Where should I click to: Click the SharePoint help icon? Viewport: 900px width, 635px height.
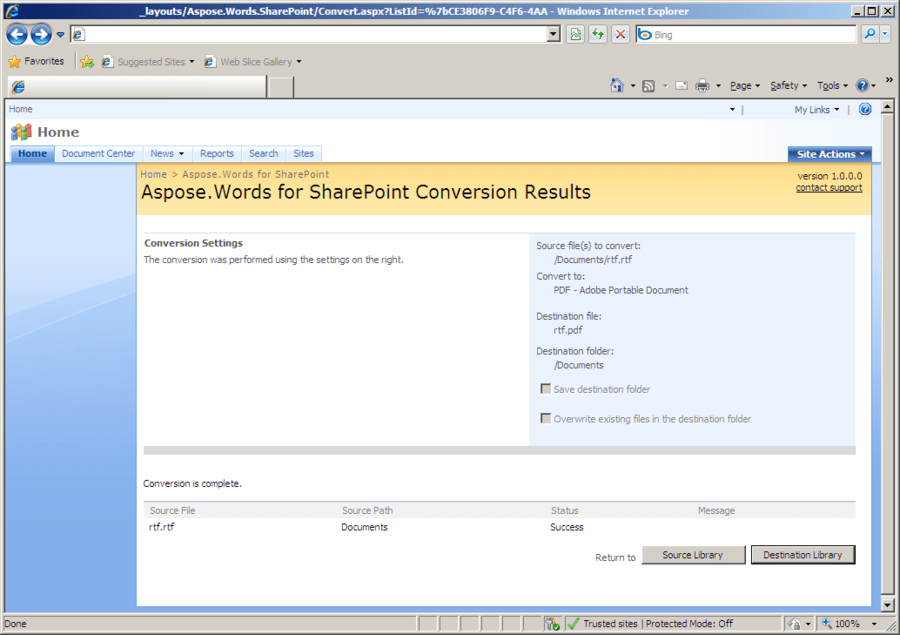click(865, 109)
